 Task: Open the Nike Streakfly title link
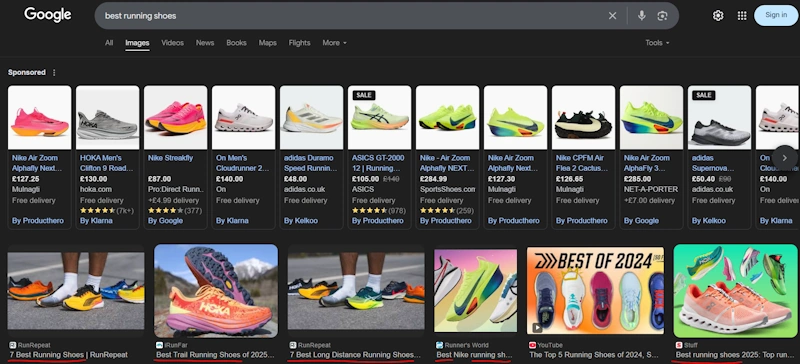(x=169, y=158)
